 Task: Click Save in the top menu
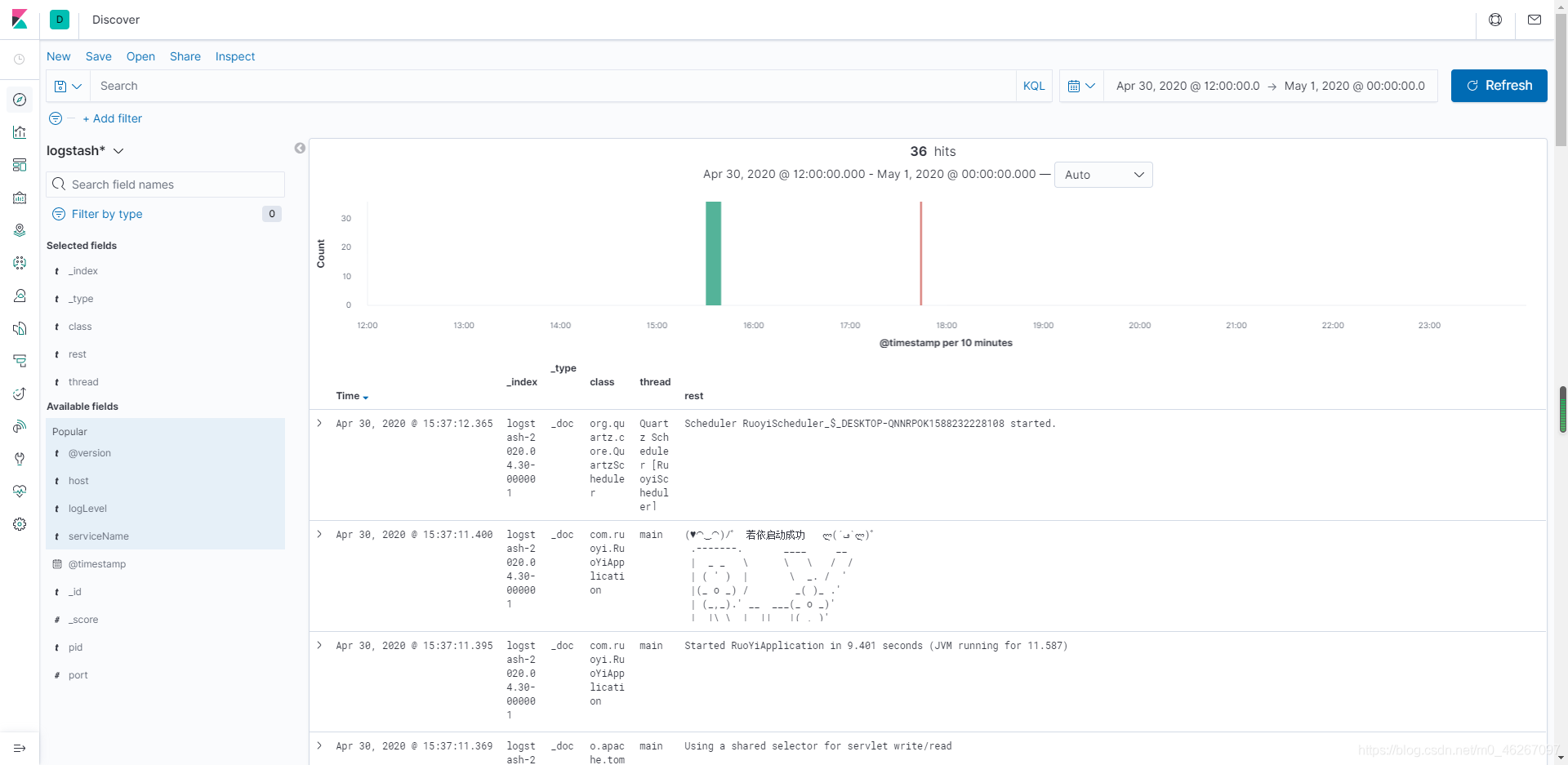click(x=99, y=56)
